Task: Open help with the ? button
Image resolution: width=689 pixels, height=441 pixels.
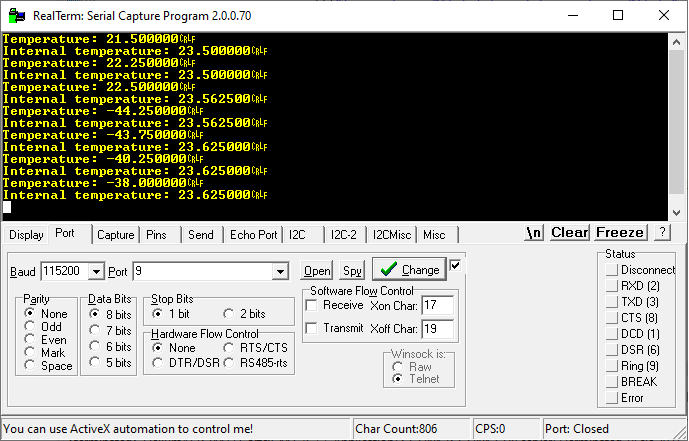Action: (x=662, y=232)
